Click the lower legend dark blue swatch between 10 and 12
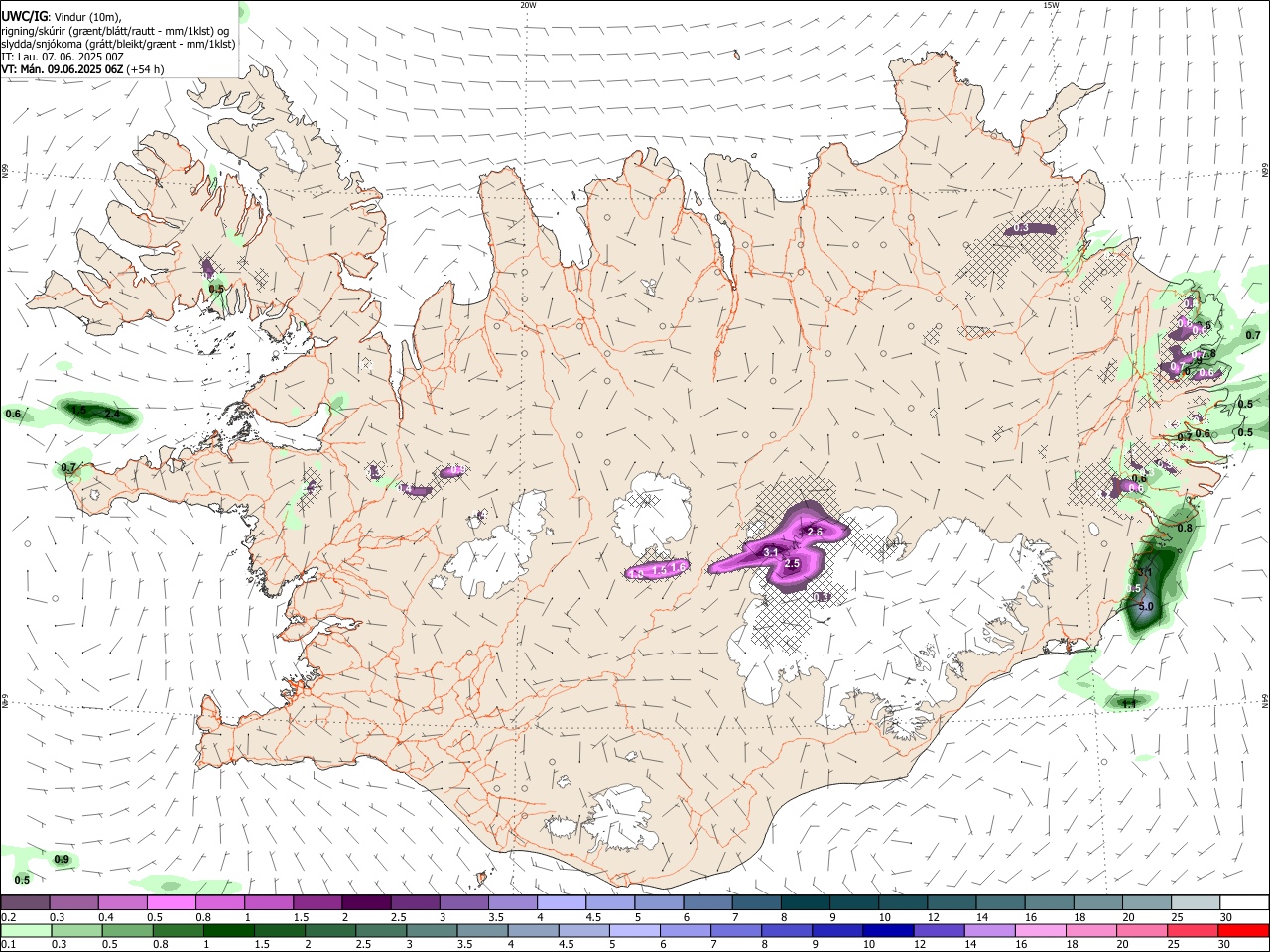1270x952 pixels. click(889, 930)
